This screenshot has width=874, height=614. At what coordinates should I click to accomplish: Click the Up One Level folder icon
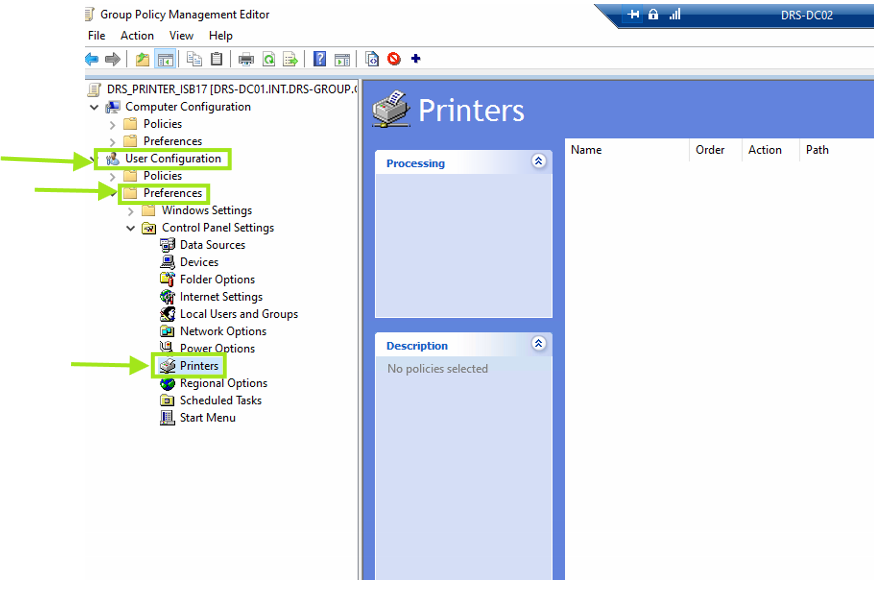pos(142,59)
